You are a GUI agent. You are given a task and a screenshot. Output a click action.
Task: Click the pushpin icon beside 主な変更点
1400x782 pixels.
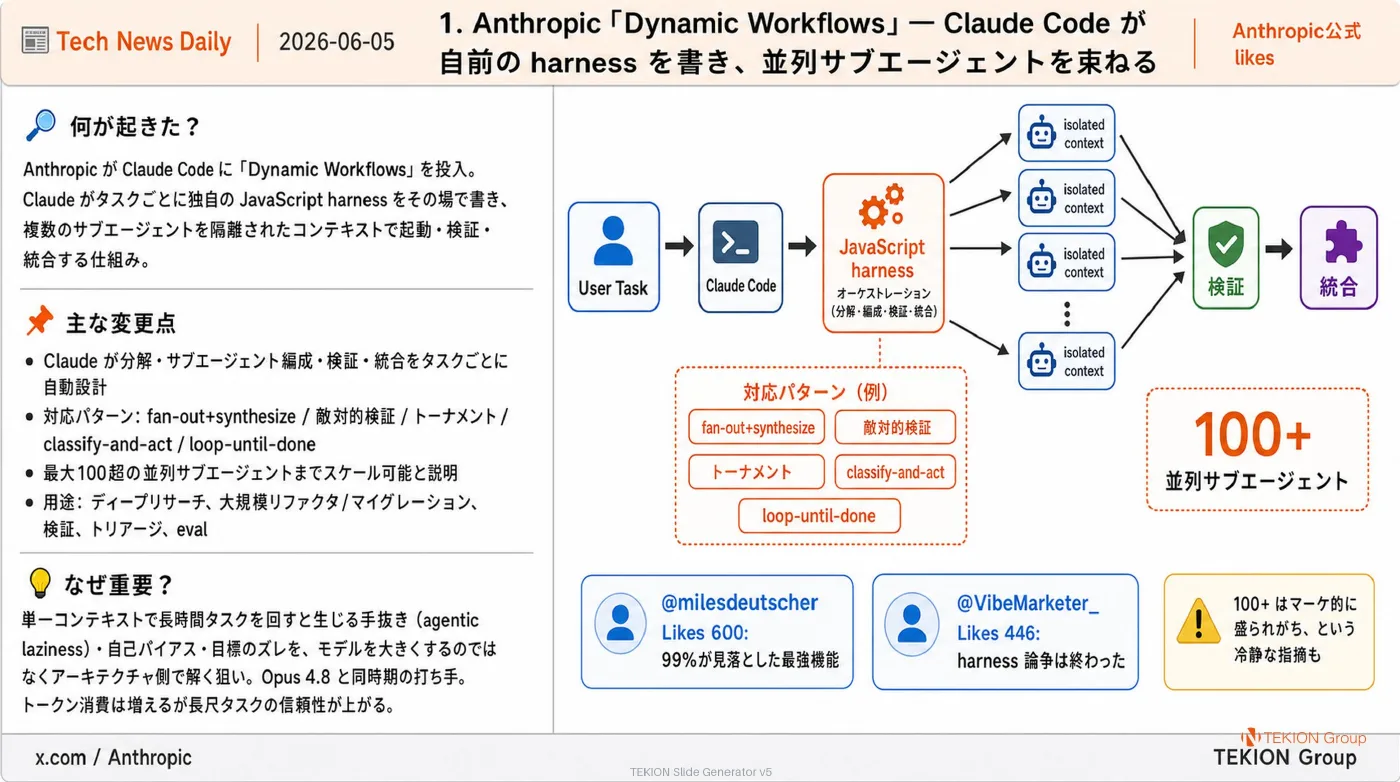point(39,321)
